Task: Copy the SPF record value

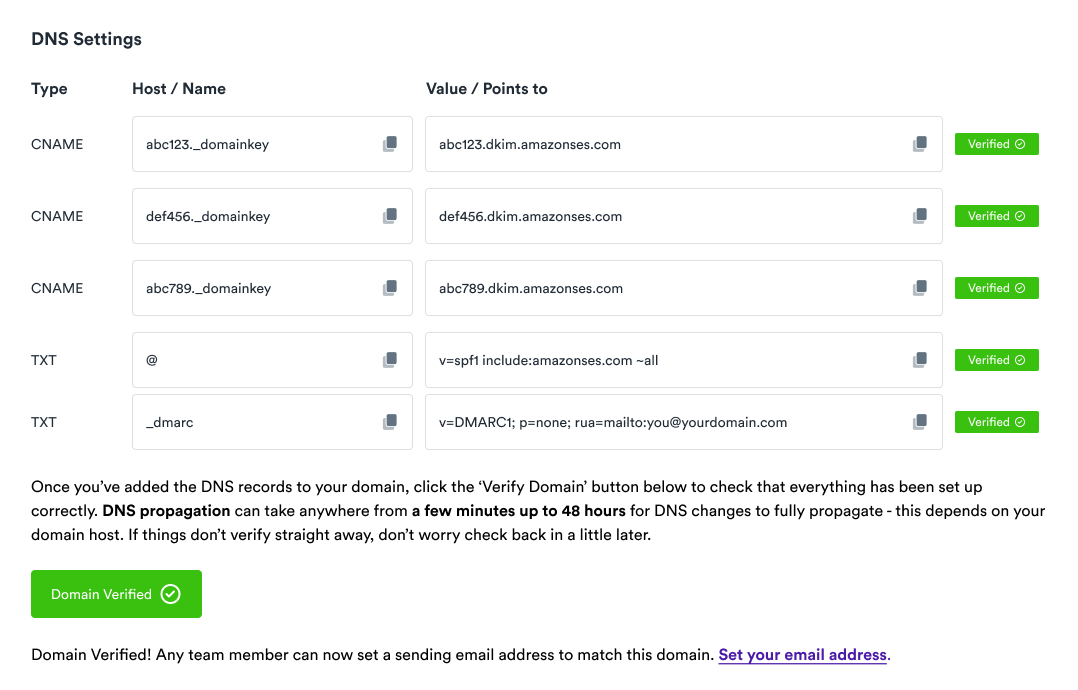Action: pyautogui.click(x=920, y=360)
